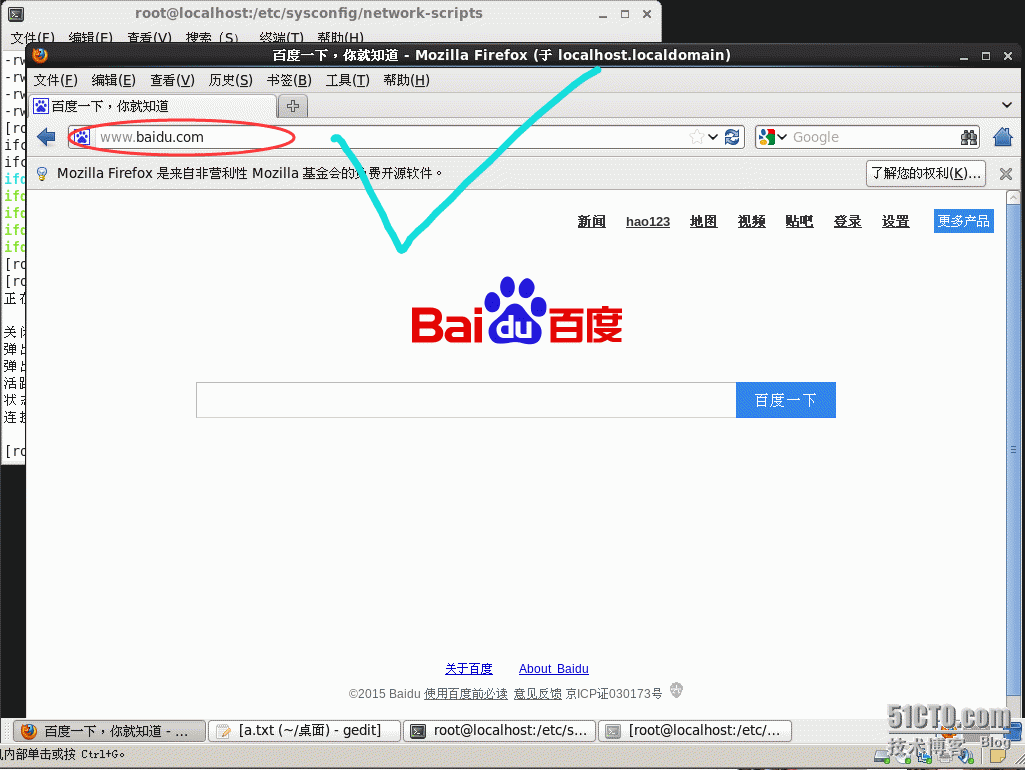Open the Google search engine icon selector
1025x770 pixels.
(x=772, y=137)
